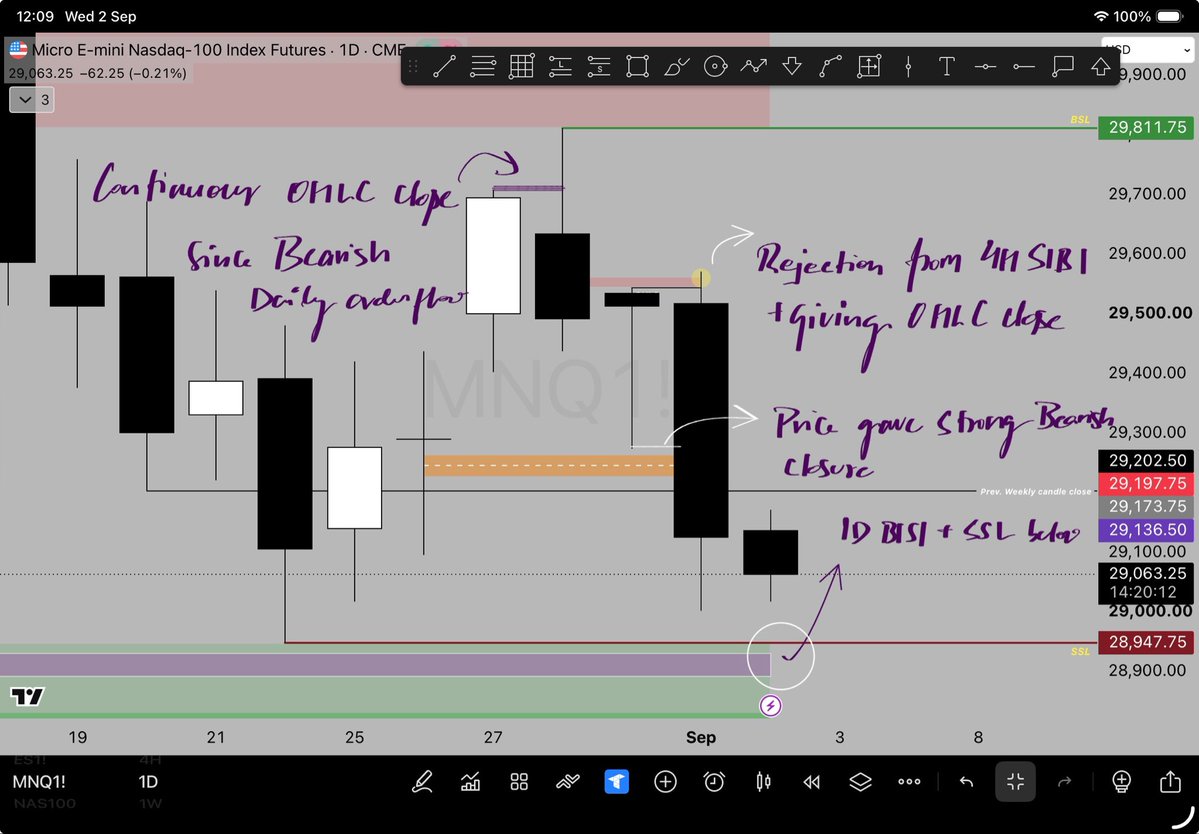
Task: Select the orange highlighted zone rectangle
Action: (x=548, y=466)
